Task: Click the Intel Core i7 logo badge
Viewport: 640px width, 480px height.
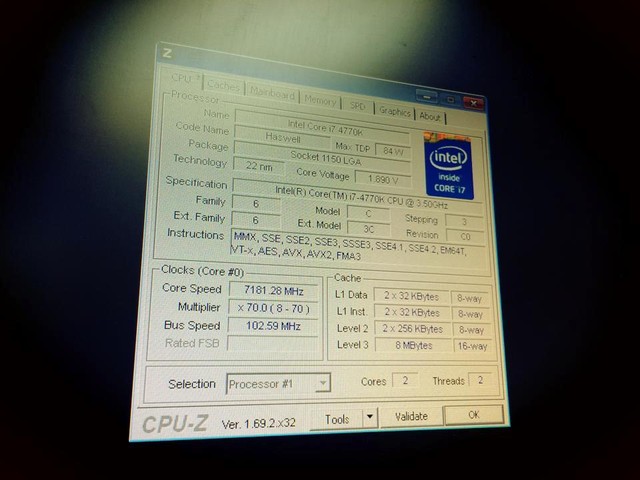Action: 449,166
